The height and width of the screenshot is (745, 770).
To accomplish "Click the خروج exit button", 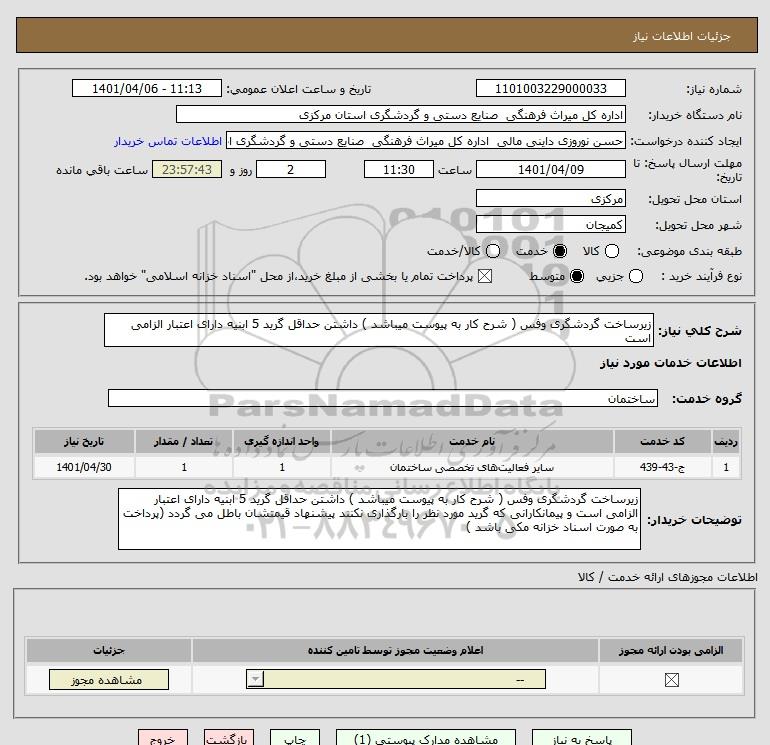I will click(x=163, y=738).
